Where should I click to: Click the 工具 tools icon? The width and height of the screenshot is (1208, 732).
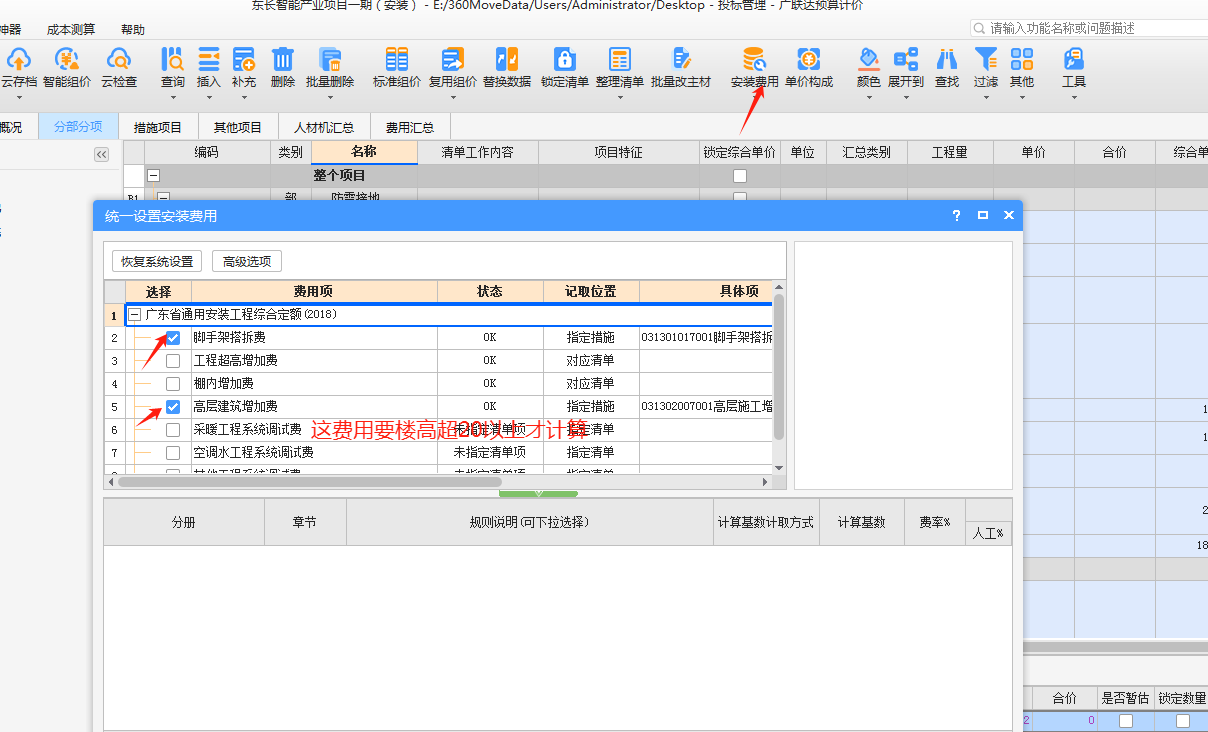(x=1074, y=59)
